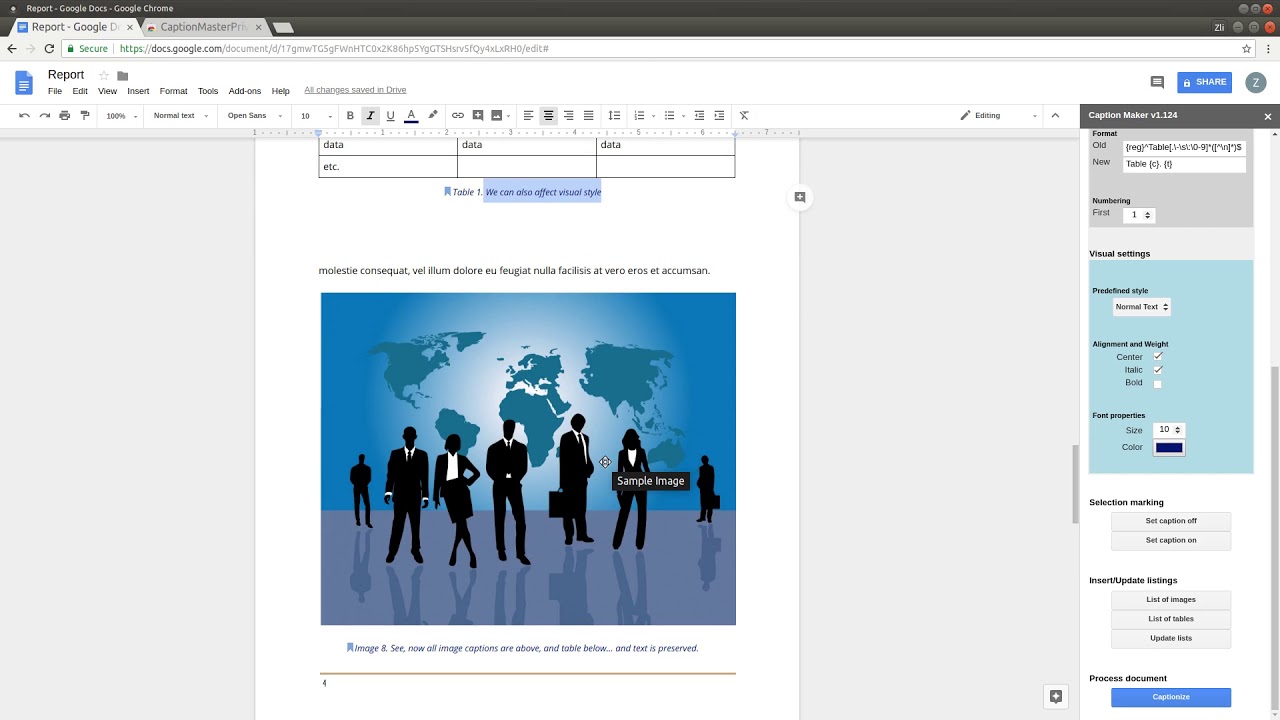Print the document via toolbar printer icon
Viewport: 1280px width, 720px height.
(x=65, y=116)
